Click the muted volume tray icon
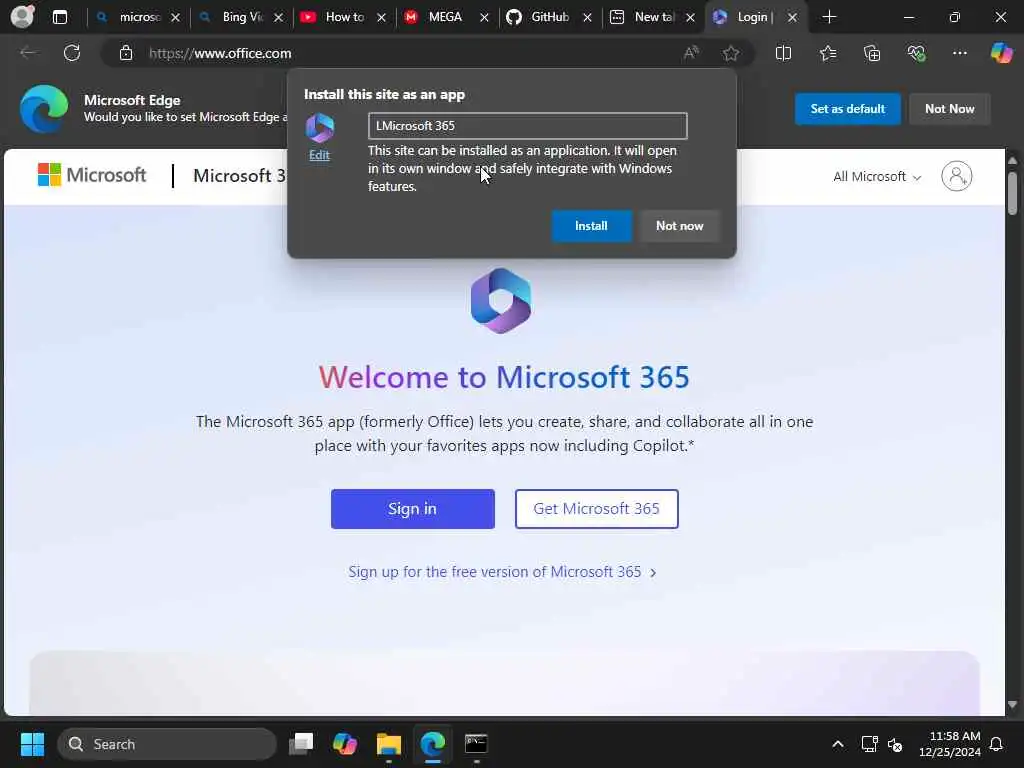This screenshot has width=1024, height=768. click(x=895, y=744)
